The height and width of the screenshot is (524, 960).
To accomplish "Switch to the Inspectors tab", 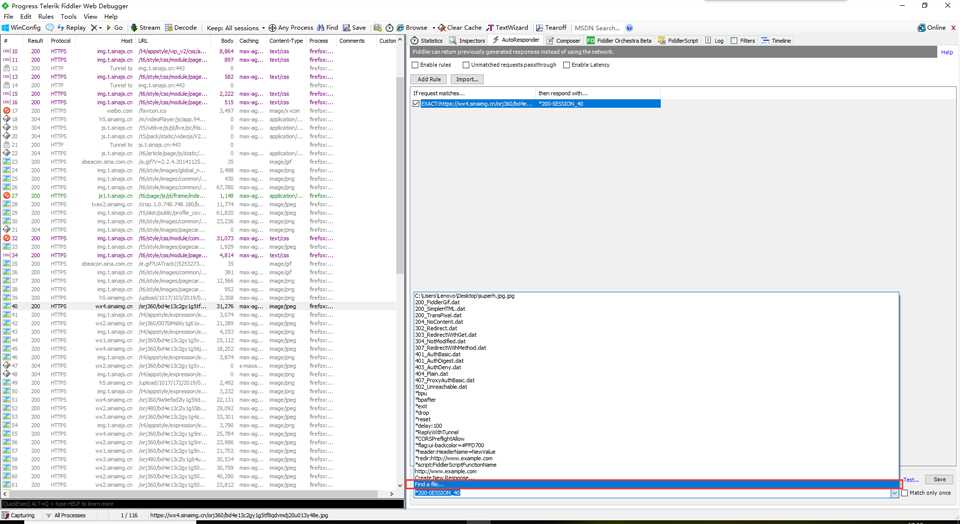I will click(467, 40).
